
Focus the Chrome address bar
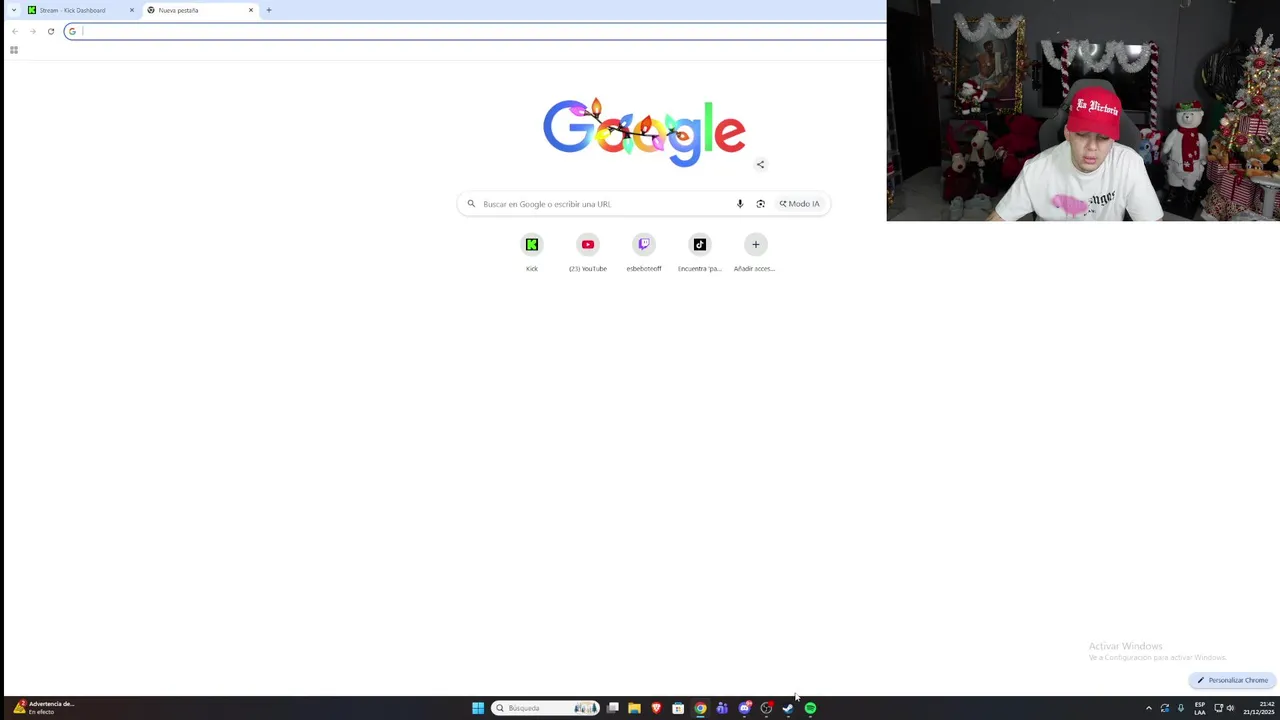pos(475,31)
